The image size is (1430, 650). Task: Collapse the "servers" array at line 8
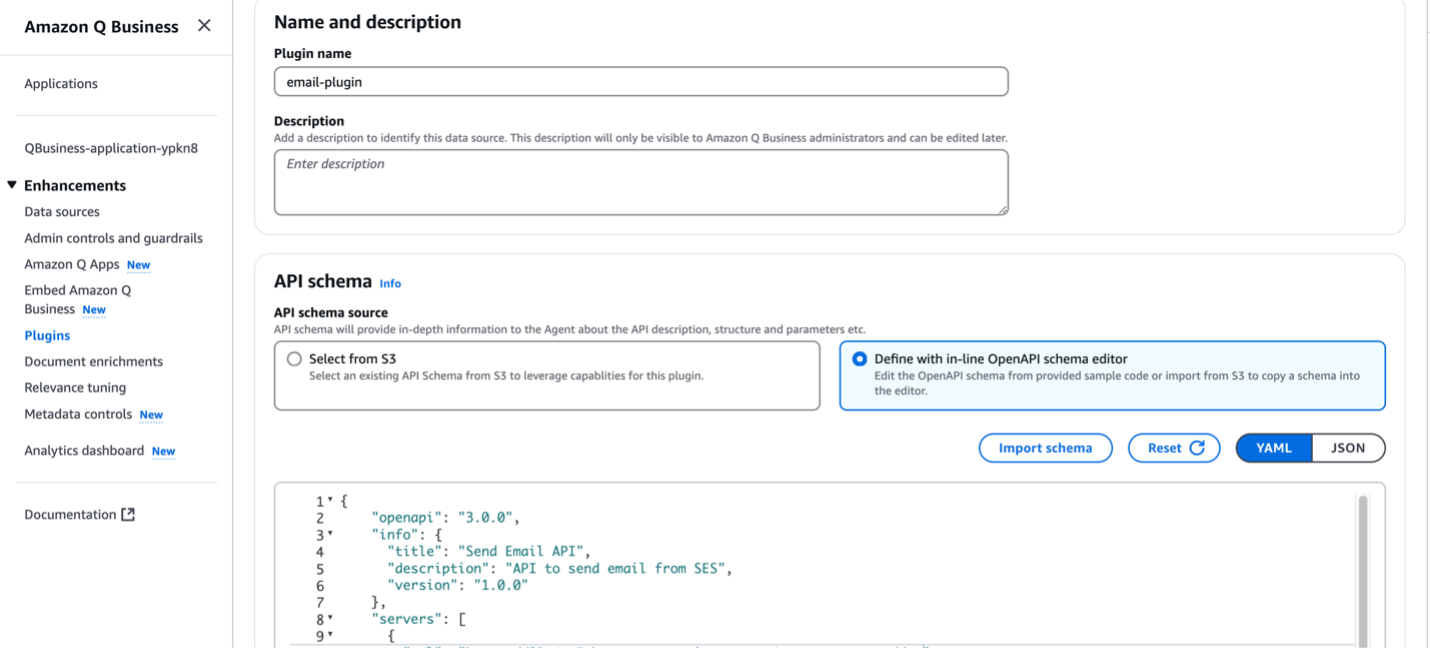[331, 619]
